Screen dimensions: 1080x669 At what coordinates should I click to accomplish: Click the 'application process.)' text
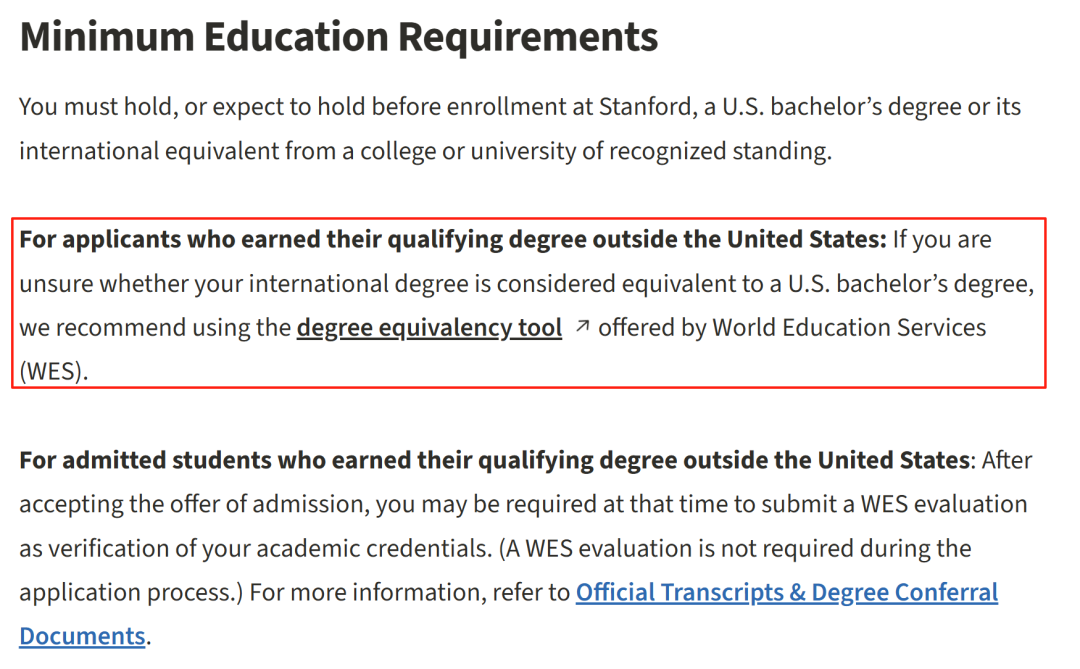click(x=131, y=593)
